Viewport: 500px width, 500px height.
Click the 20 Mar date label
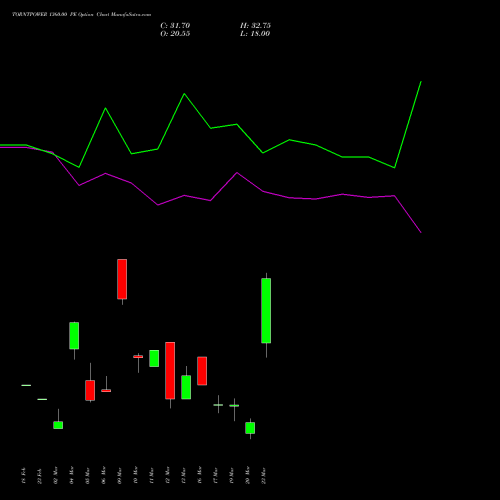click(248, 475)
